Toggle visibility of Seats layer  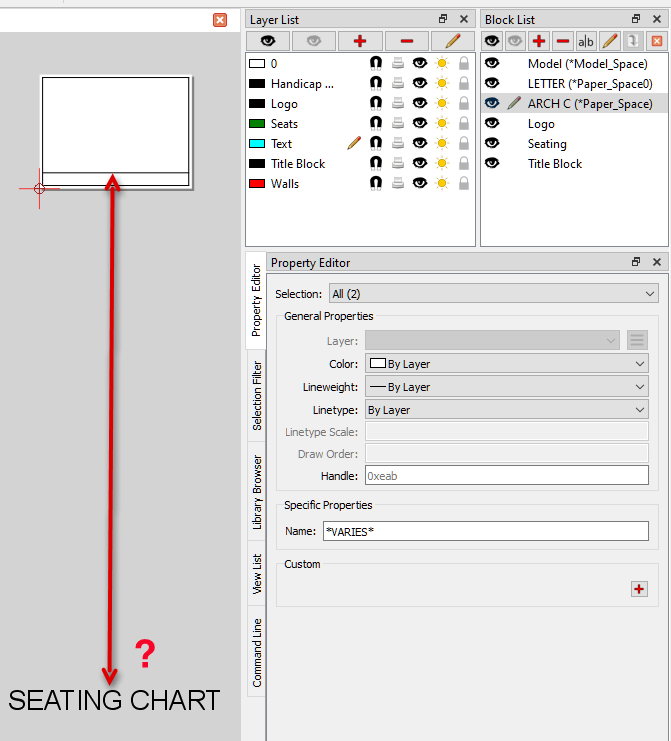point(420,123)
